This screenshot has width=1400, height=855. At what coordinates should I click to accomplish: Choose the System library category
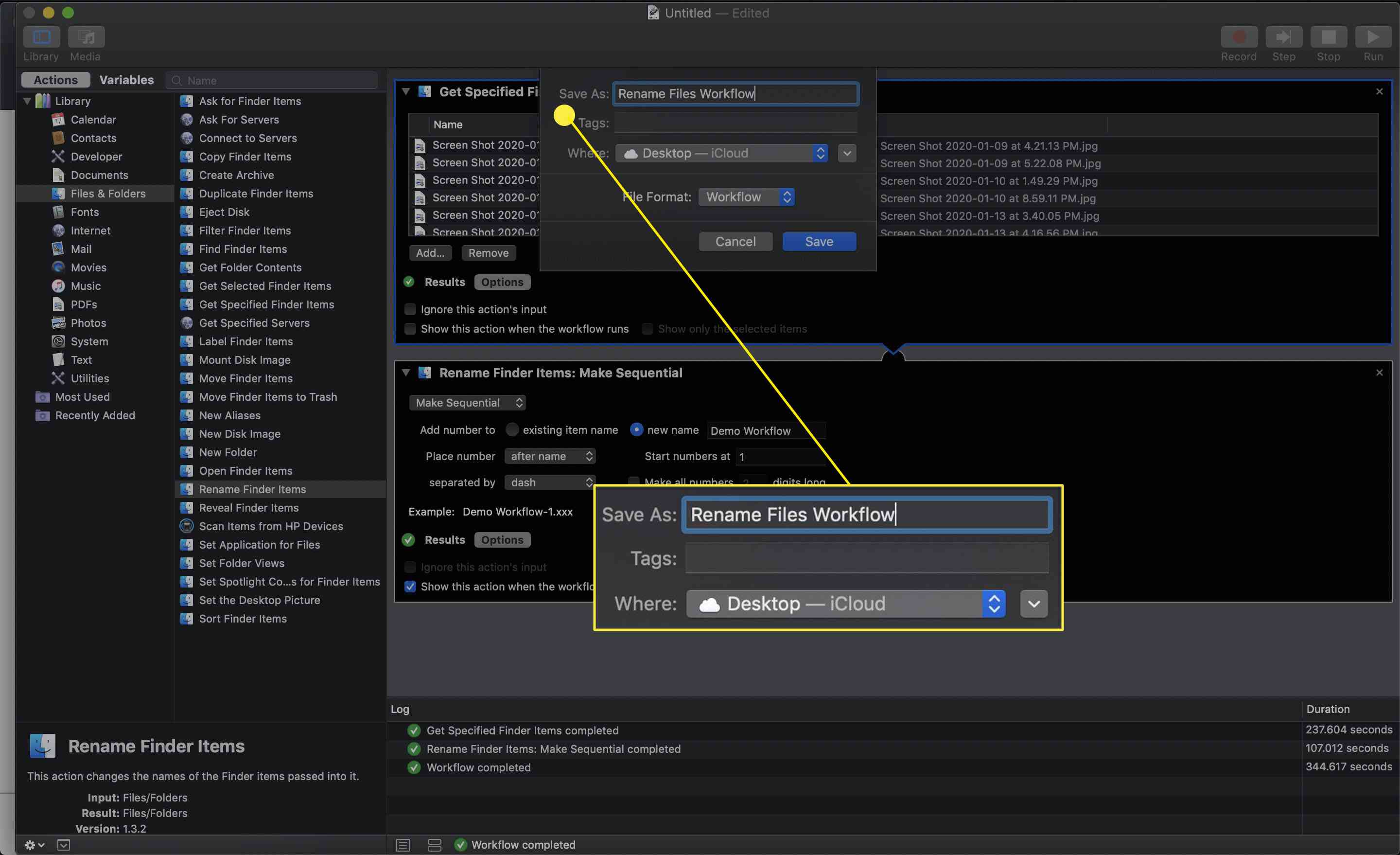click(x=89, y=341)
